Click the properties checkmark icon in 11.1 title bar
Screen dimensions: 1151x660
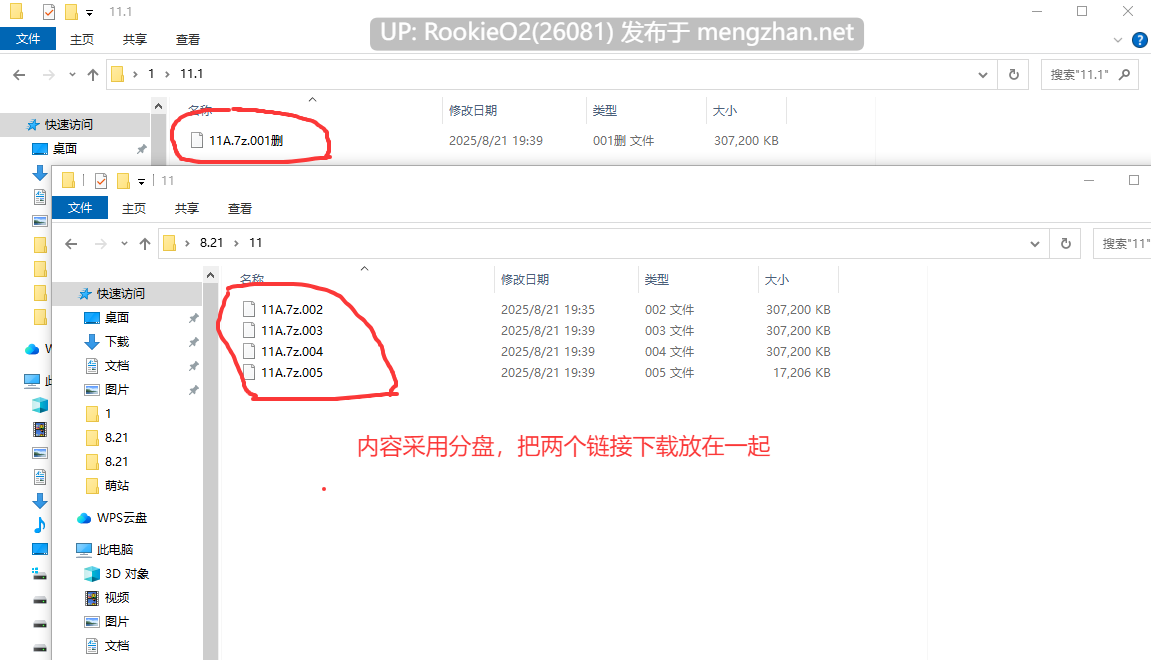pos(48,12)
